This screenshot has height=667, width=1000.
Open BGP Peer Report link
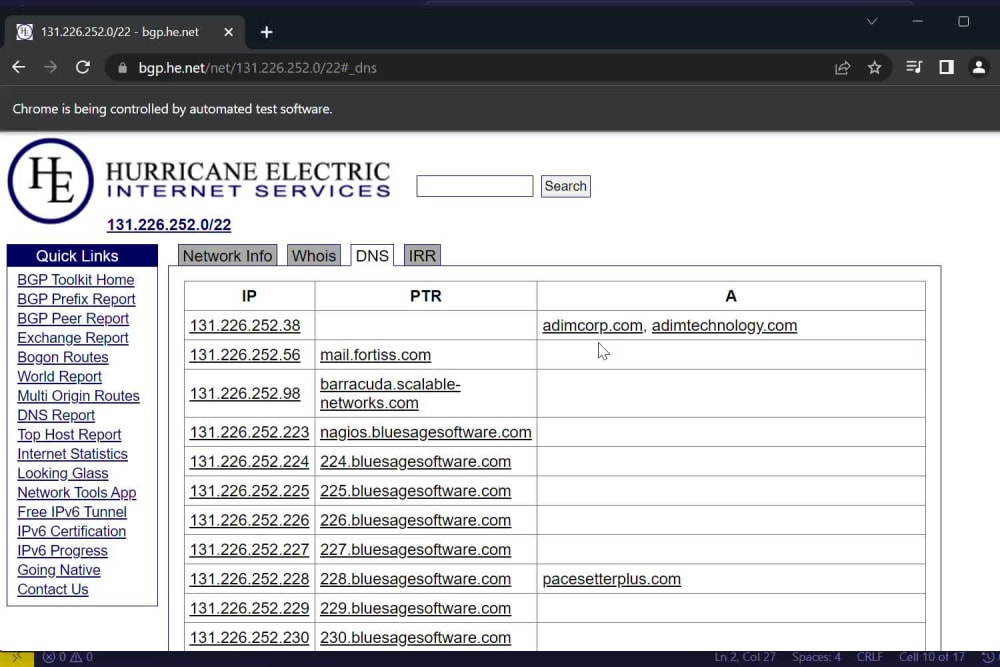73,318
